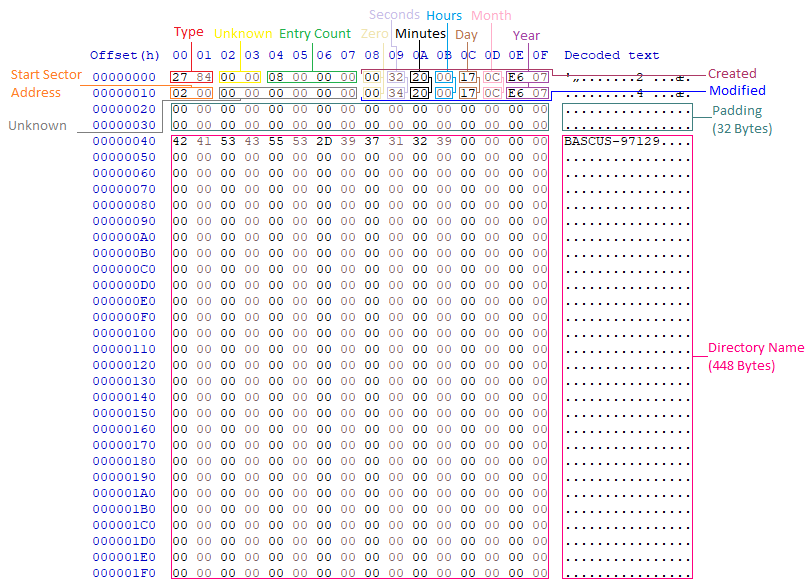Click the Directory Name (448 Bytes) label
The image size is (809, 588).
click(755, 356)
